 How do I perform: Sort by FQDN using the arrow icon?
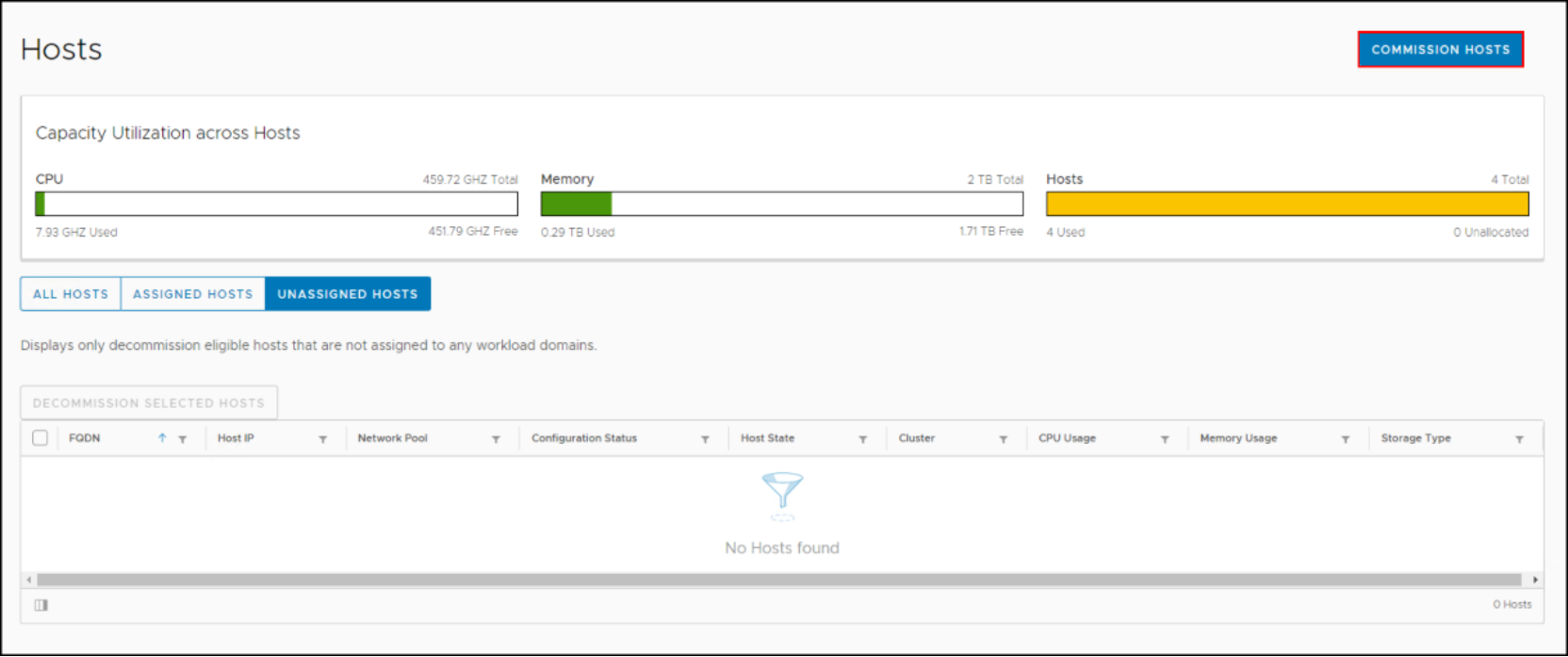click(x=162, y=438)
